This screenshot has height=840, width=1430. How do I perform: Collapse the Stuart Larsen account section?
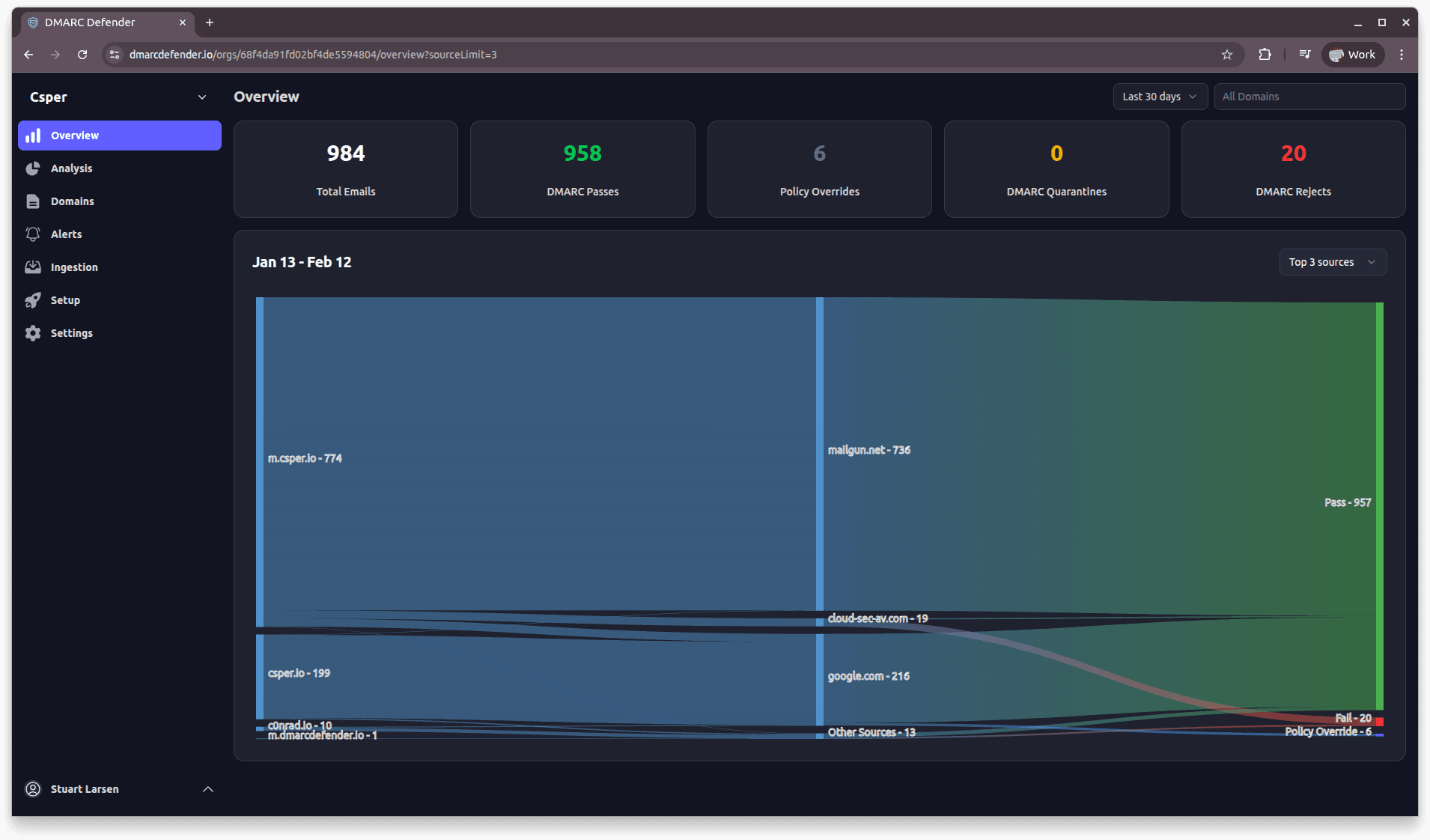tap(207, 789)
